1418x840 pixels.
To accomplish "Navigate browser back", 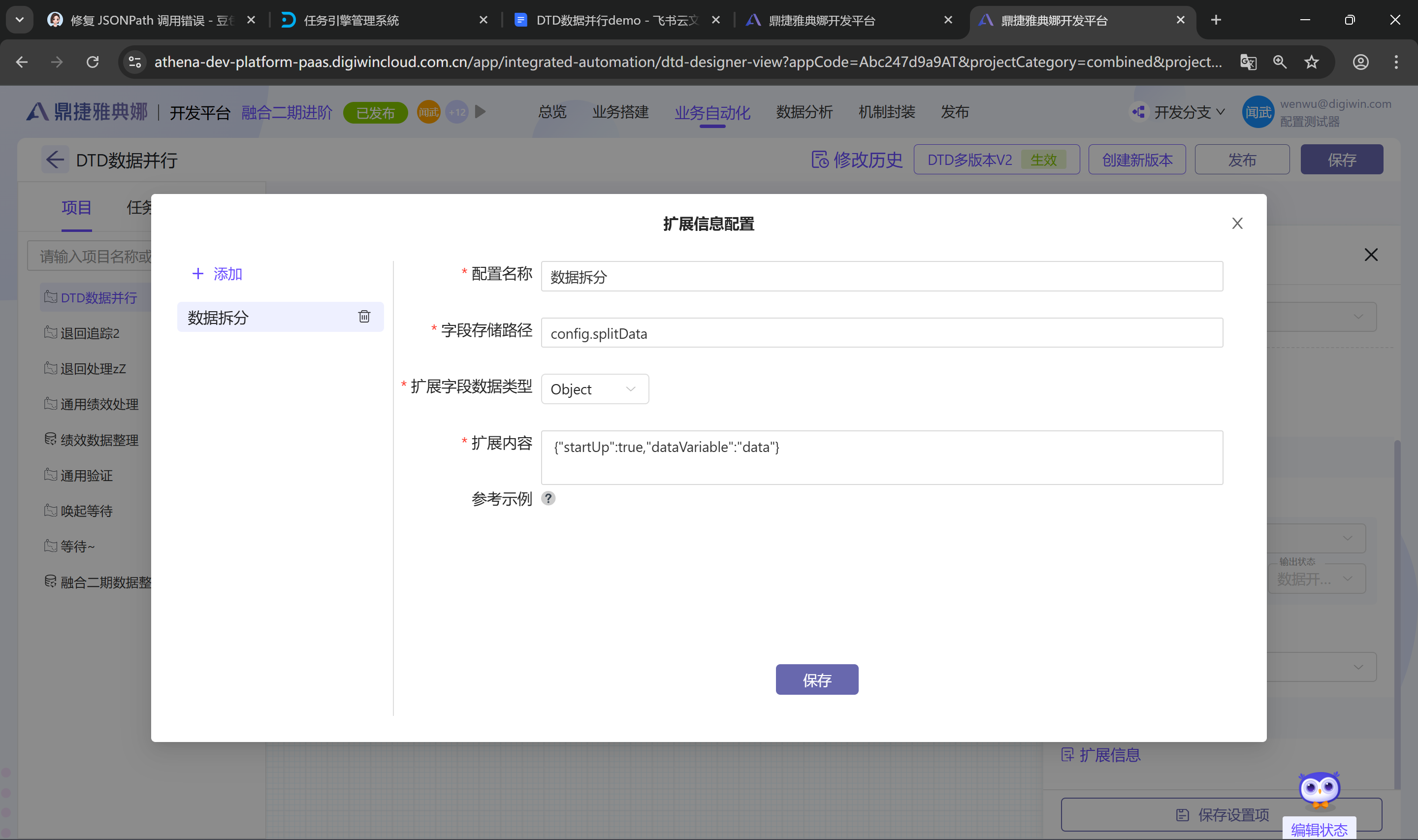I will coord(22,62).
